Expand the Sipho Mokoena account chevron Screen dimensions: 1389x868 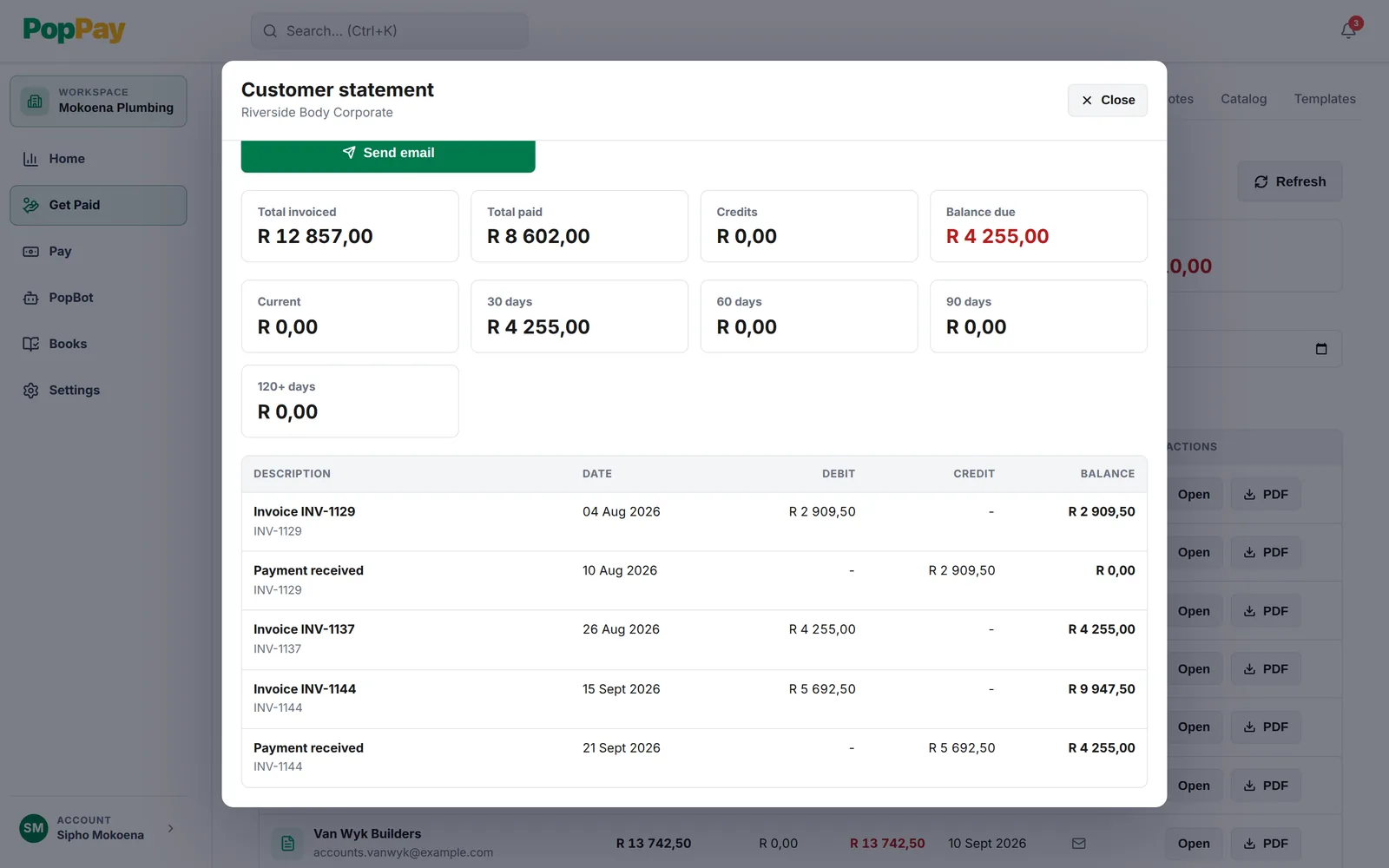pos(170,828)
